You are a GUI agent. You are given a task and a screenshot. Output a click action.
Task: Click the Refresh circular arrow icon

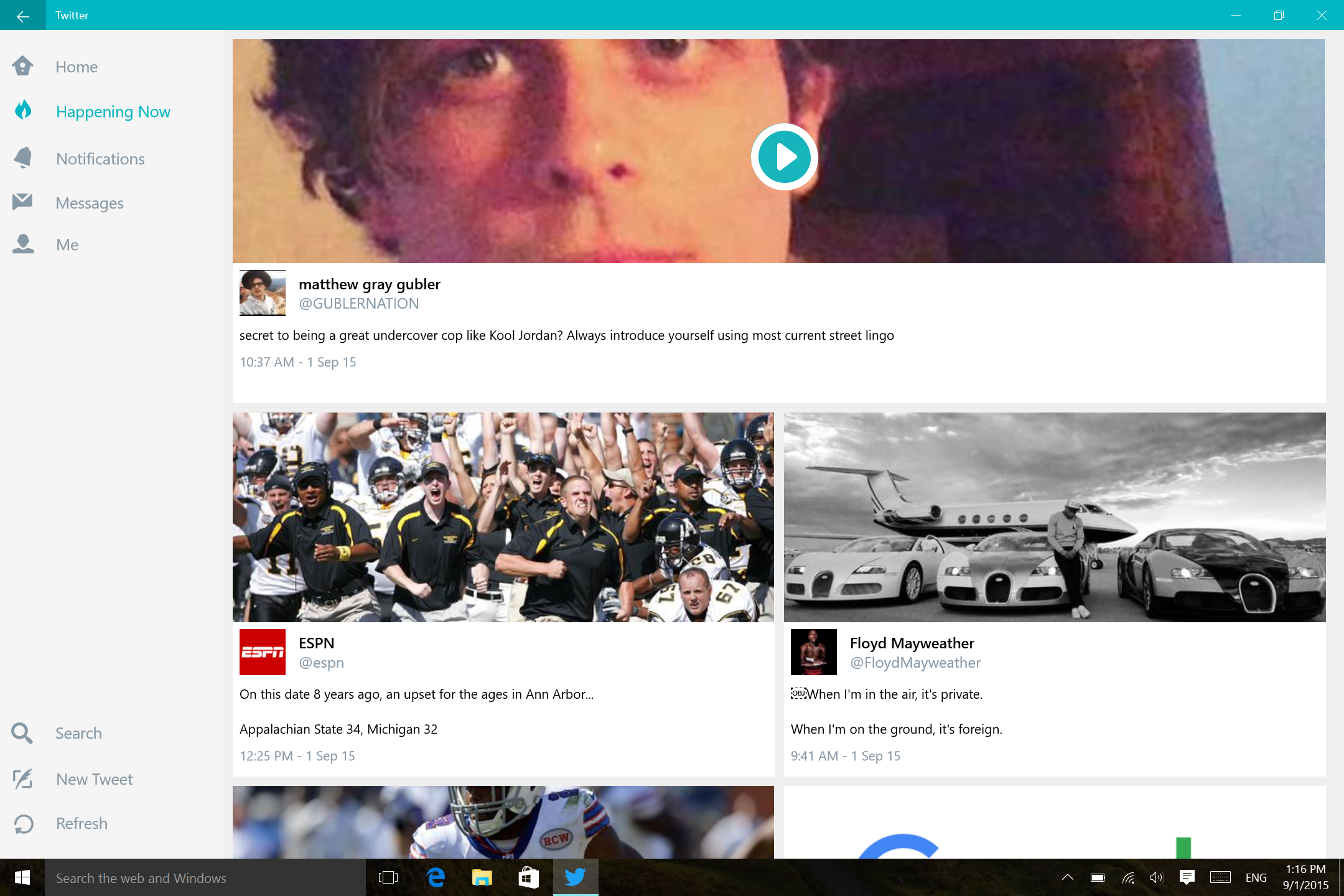[23, 824]
